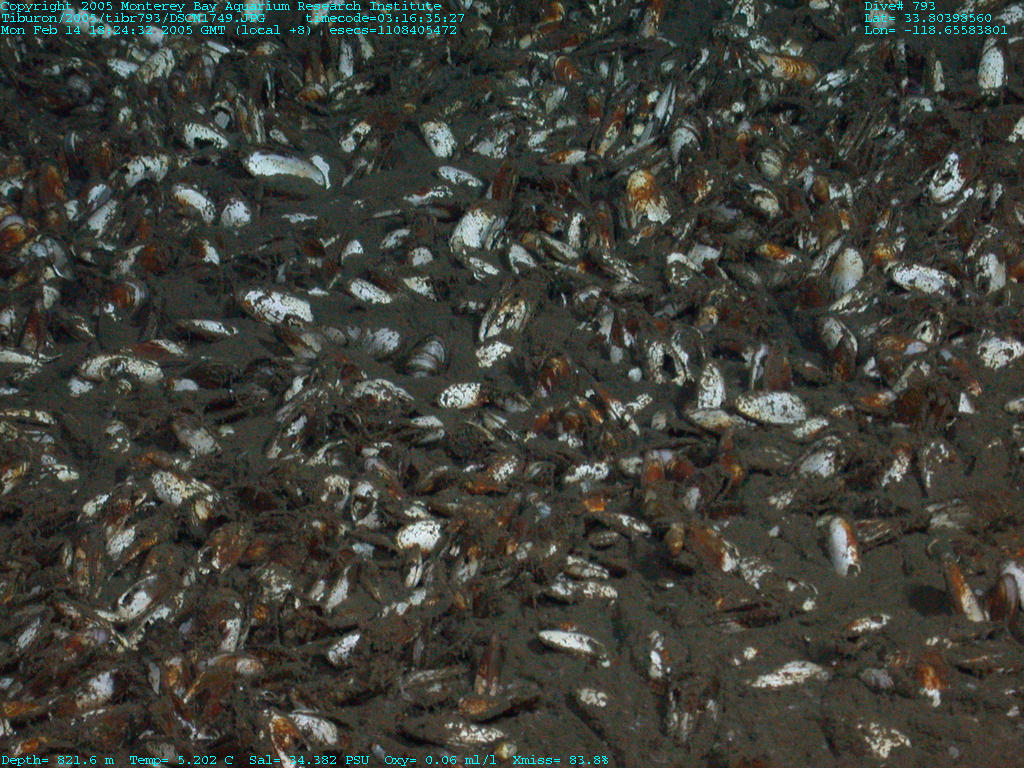Select the longitude 'Lon= -118.65583801'
The image size is (1024, 768).
click(x=936, y=30)
